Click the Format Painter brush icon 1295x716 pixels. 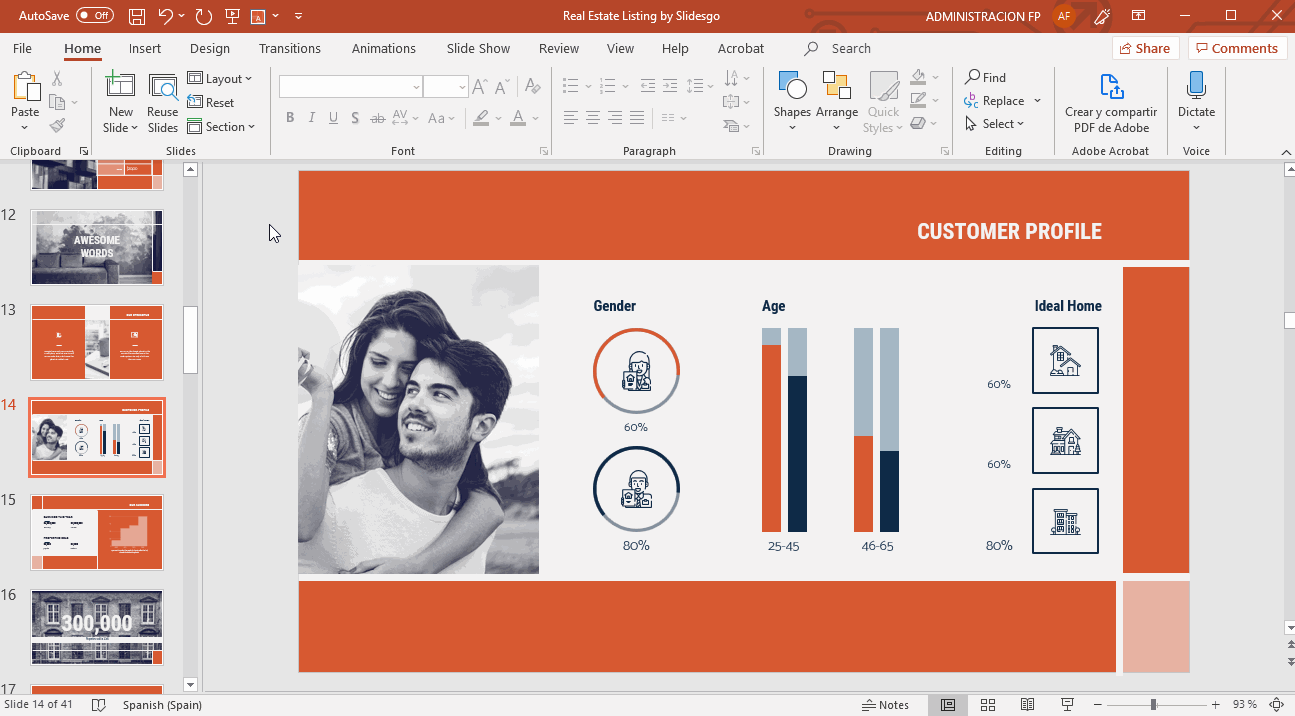tap(57, 126)
